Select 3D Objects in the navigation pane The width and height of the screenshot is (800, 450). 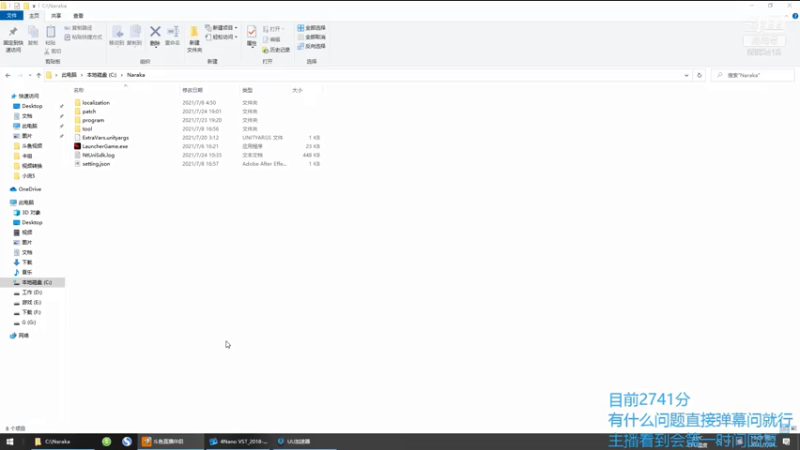coord(31,212)
